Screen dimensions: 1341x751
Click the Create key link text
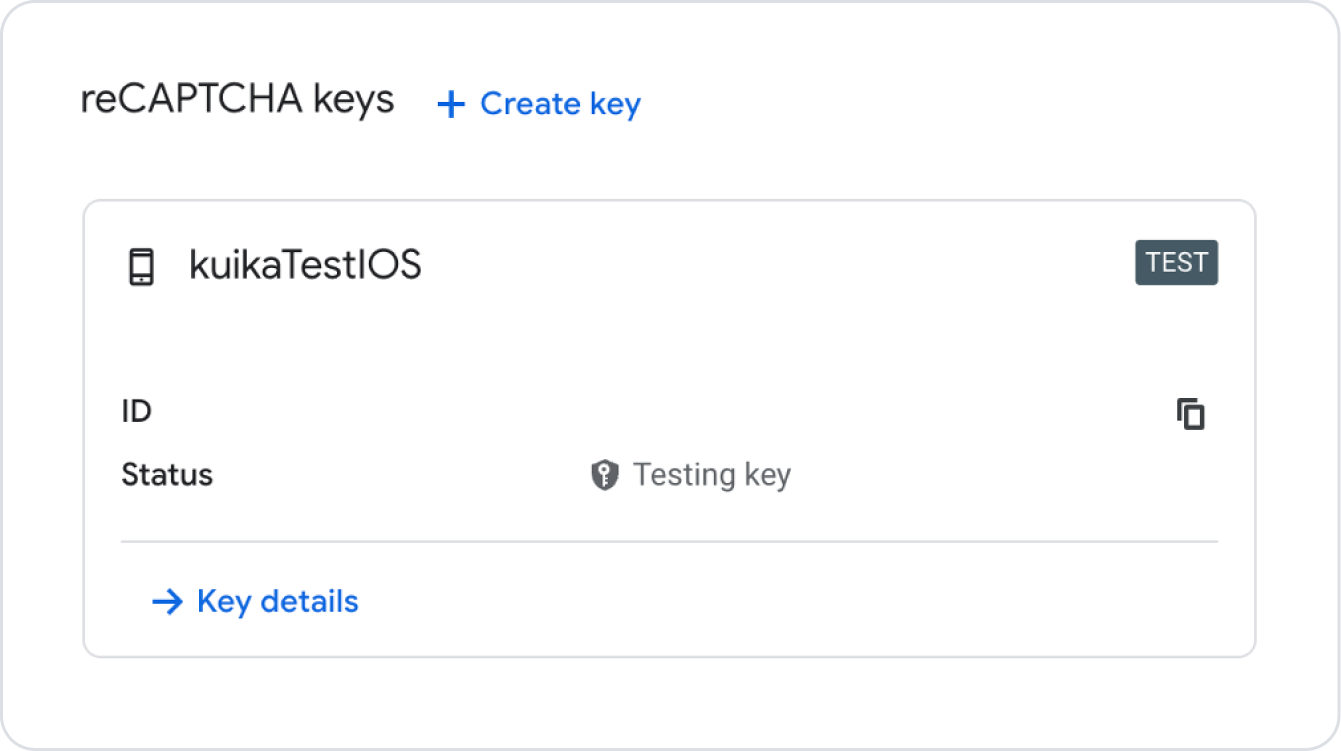tap(560, 104)
